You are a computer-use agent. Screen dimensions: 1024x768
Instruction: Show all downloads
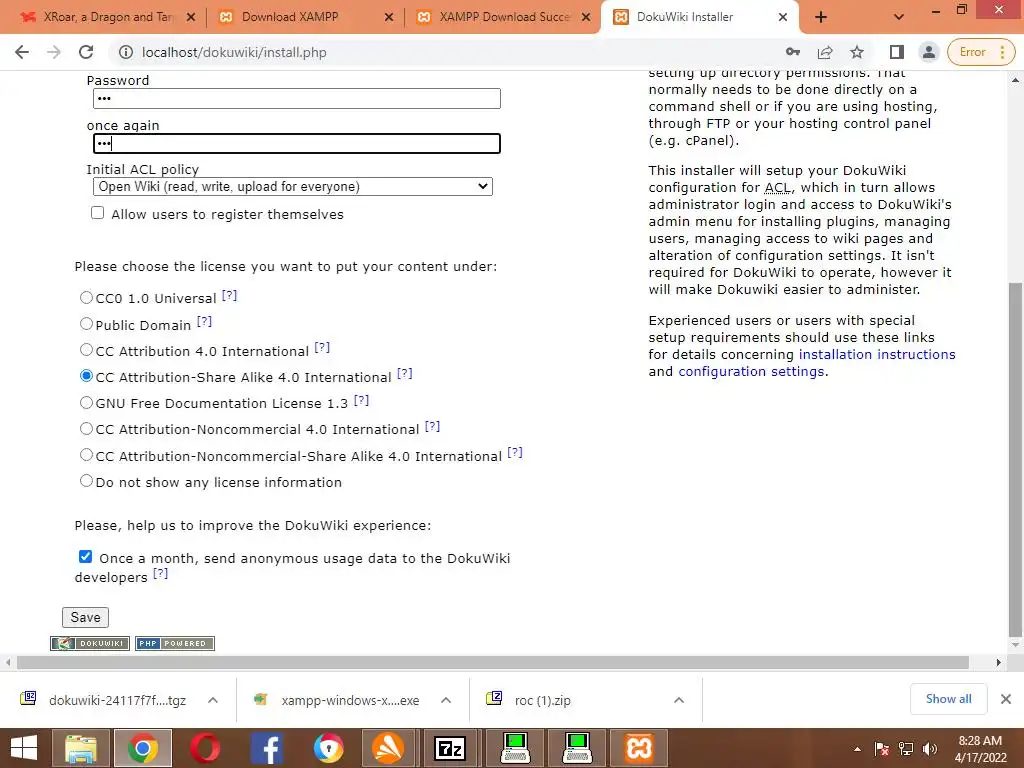[x=948, y=699]
